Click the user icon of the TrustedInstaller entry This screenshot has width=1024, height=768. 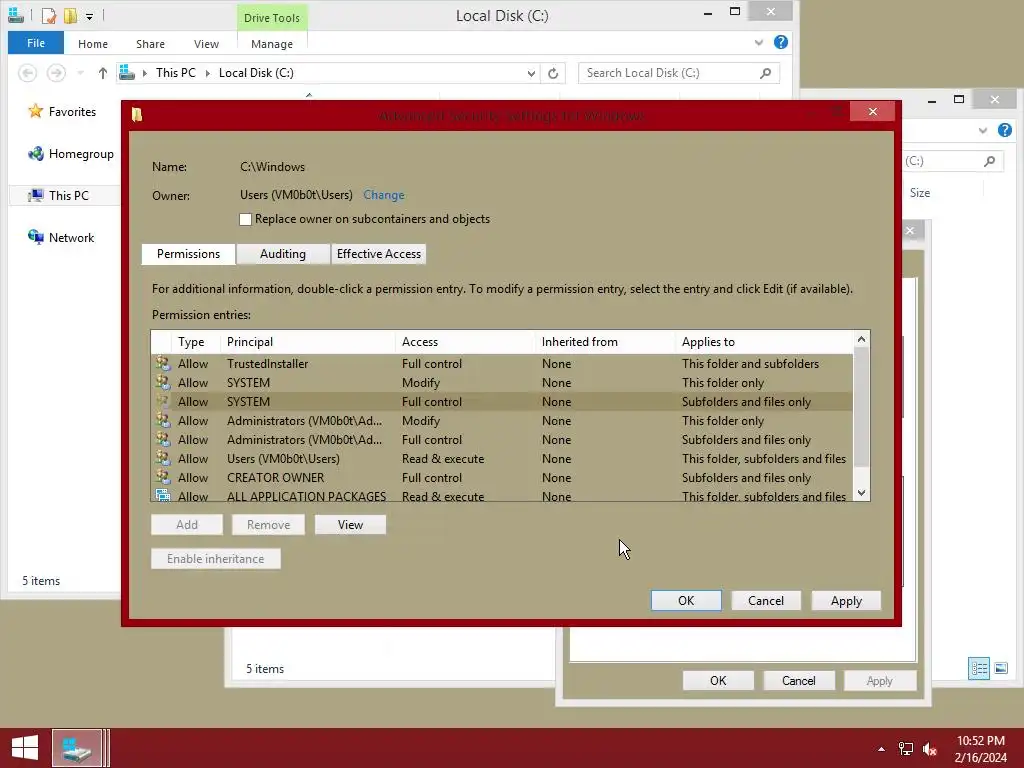click(x=163, y=363)
